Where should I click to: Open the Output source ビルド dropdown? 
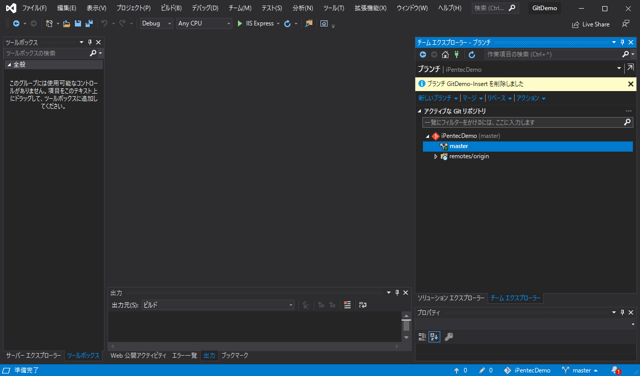tap(218, 305)
